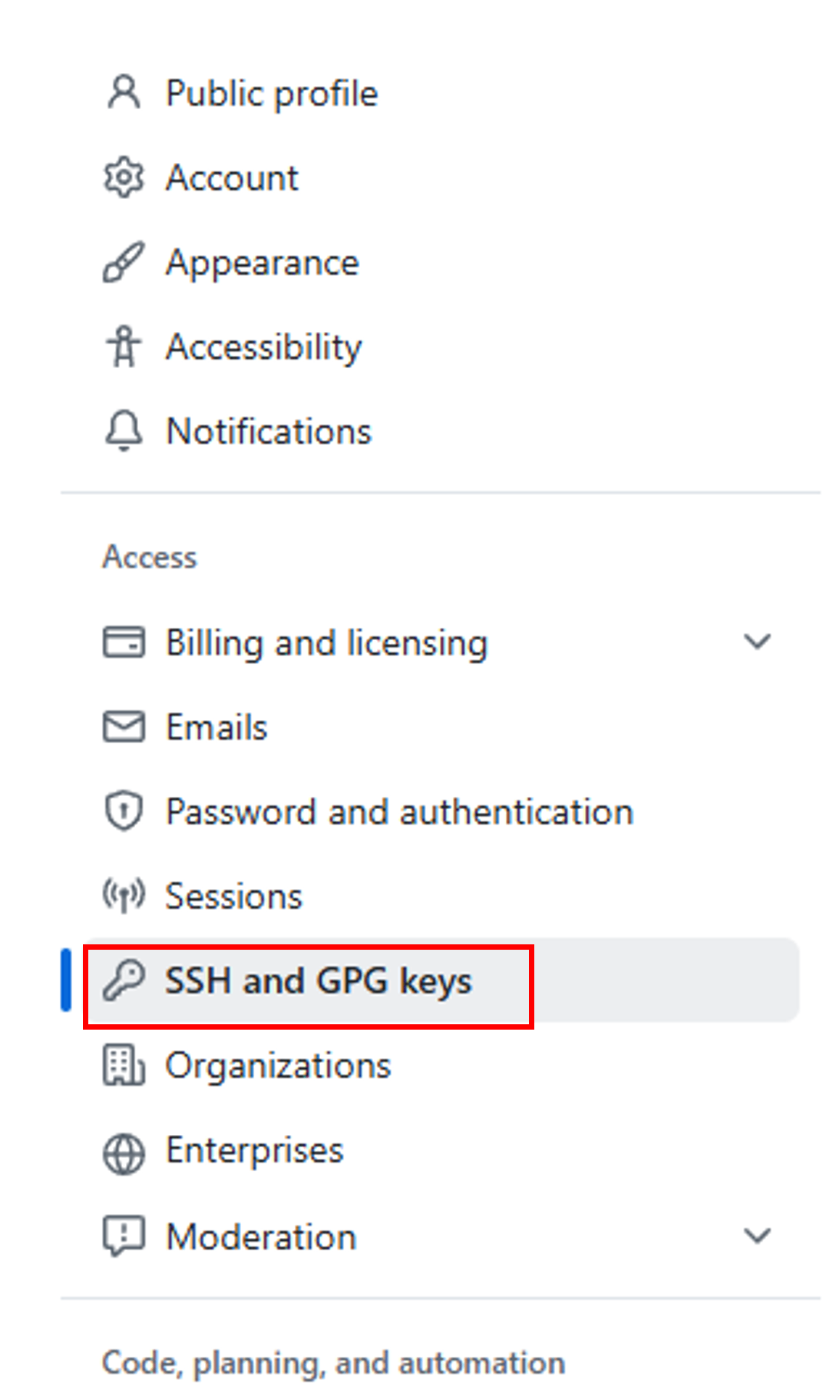Click the Appearance paintbrush icon
This screenshot has width=826, height=1400.
coord(124,263)
